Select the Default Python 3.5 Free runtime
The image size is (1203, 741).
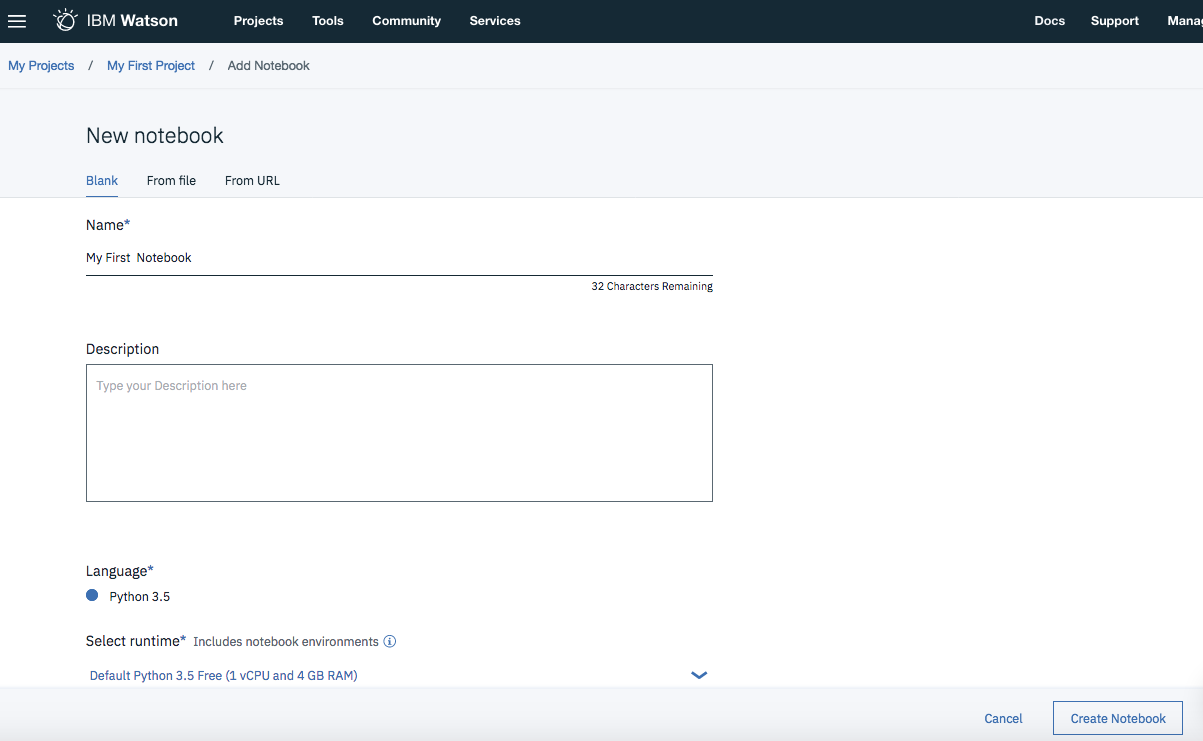pos(222,675)
